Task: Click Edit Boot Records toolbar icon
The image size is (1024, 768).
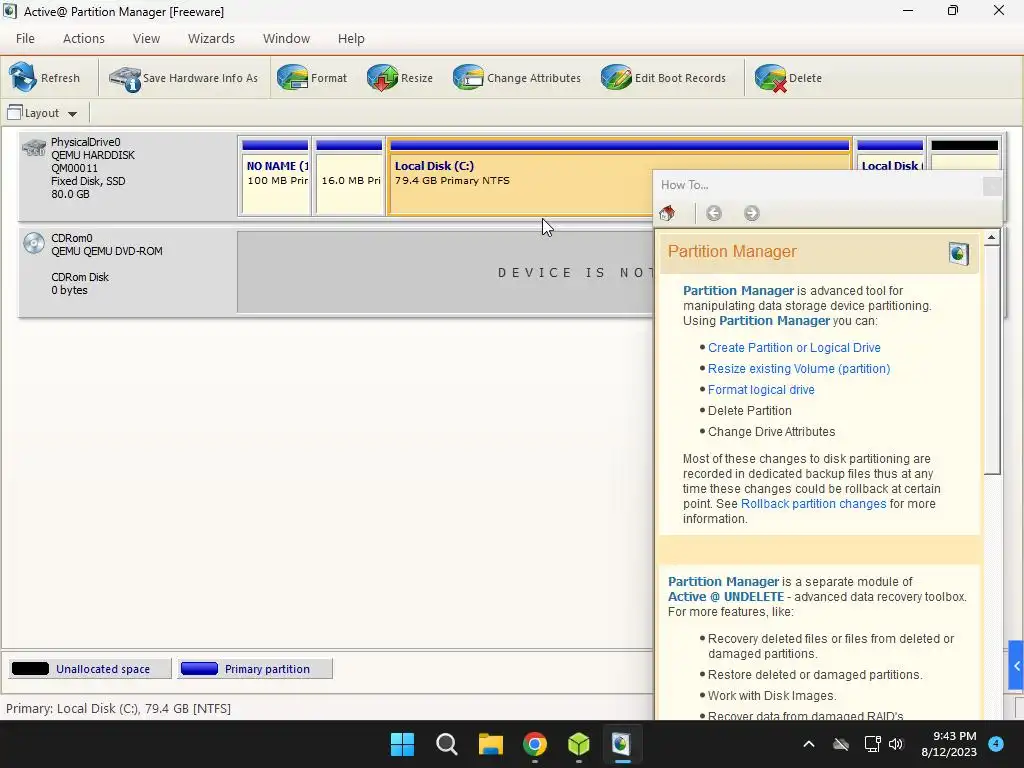Action: [x=616, y=78]
